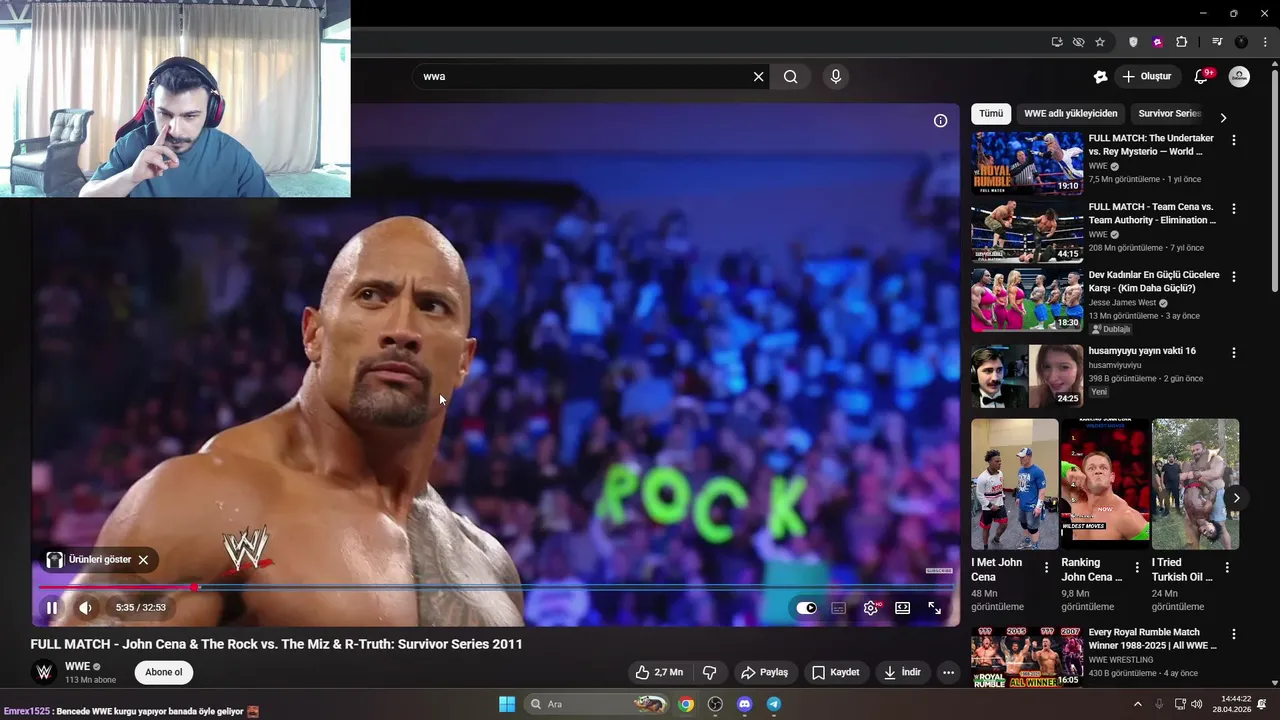
Task: Open OBS Studio from the taskbar
Action: tap(715, 704)
